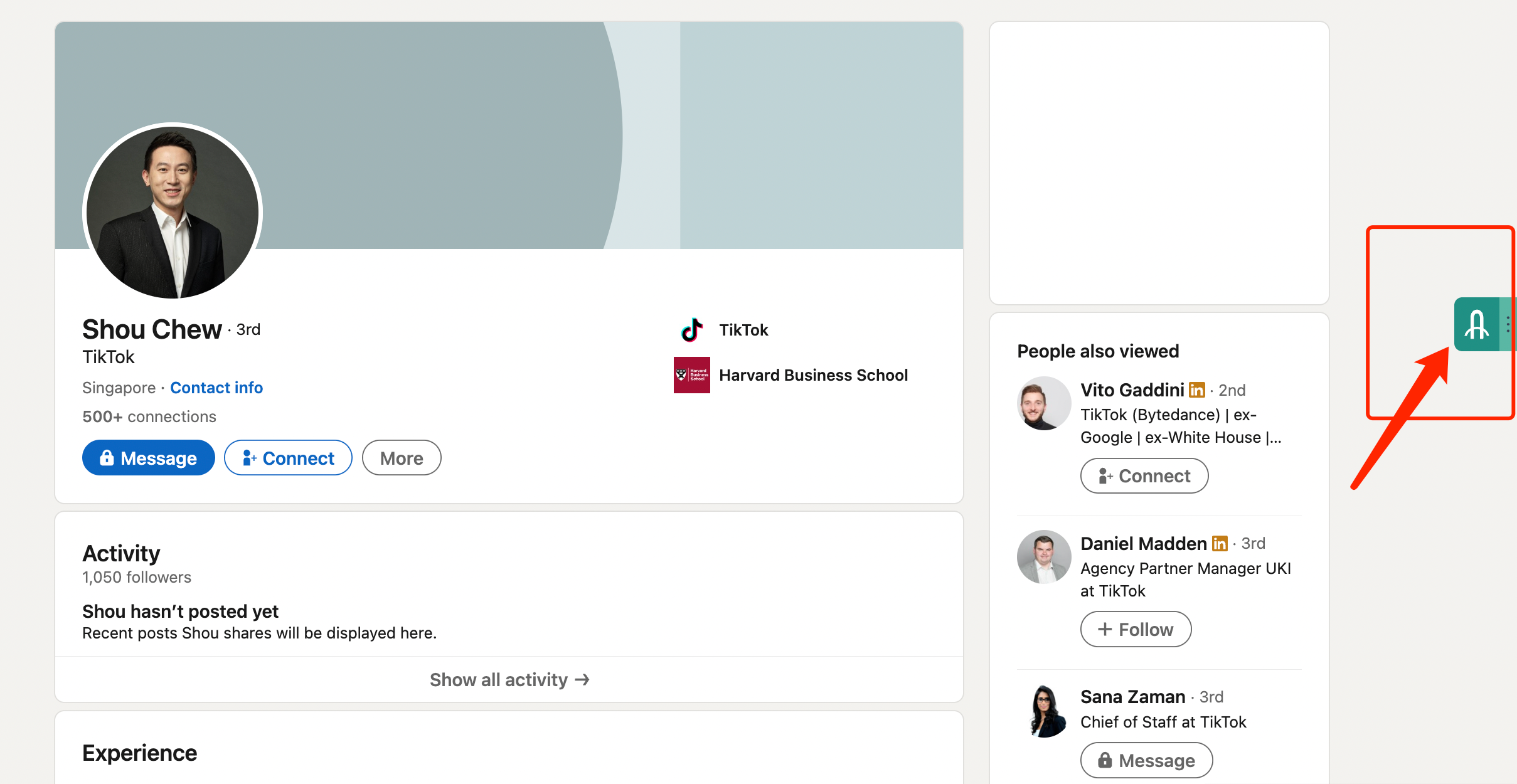Message Sana Zaman
Viewport: 1517px width, 784px height.
pyautogui.click(x=1146, y=760)
